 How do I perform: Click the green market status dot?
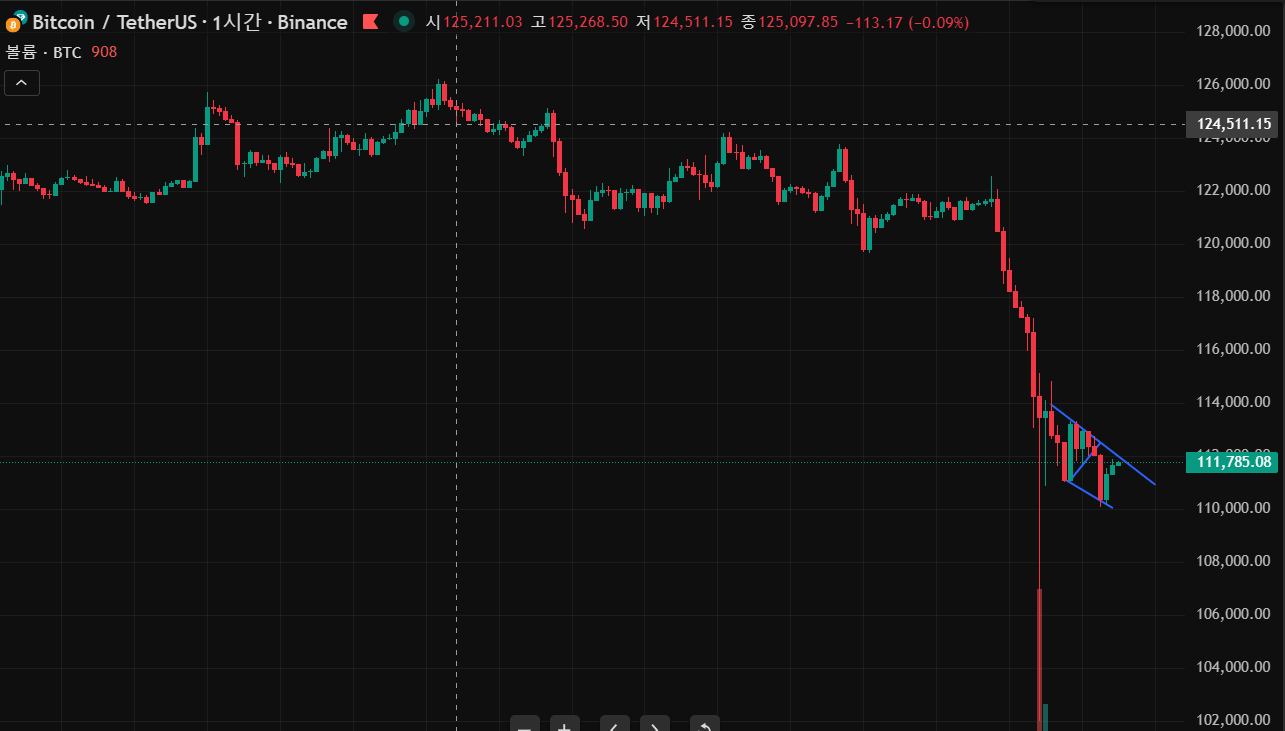click(x=403, y=22)
